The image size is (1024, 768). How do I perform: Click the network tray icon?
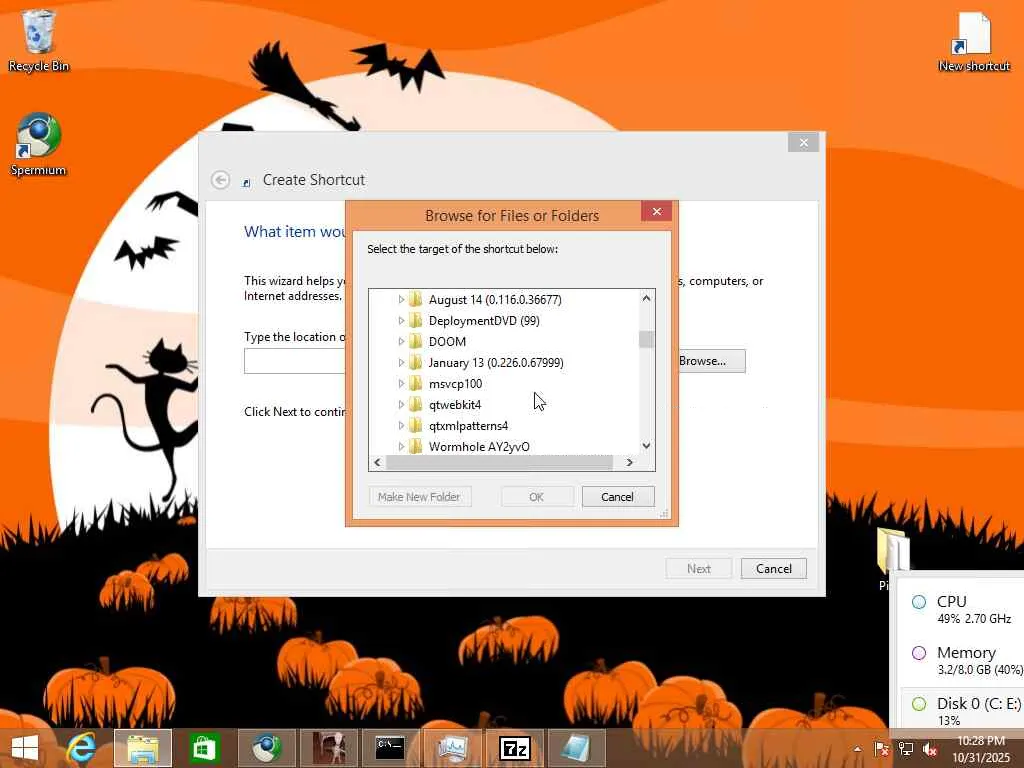click(x=906, y=749)
